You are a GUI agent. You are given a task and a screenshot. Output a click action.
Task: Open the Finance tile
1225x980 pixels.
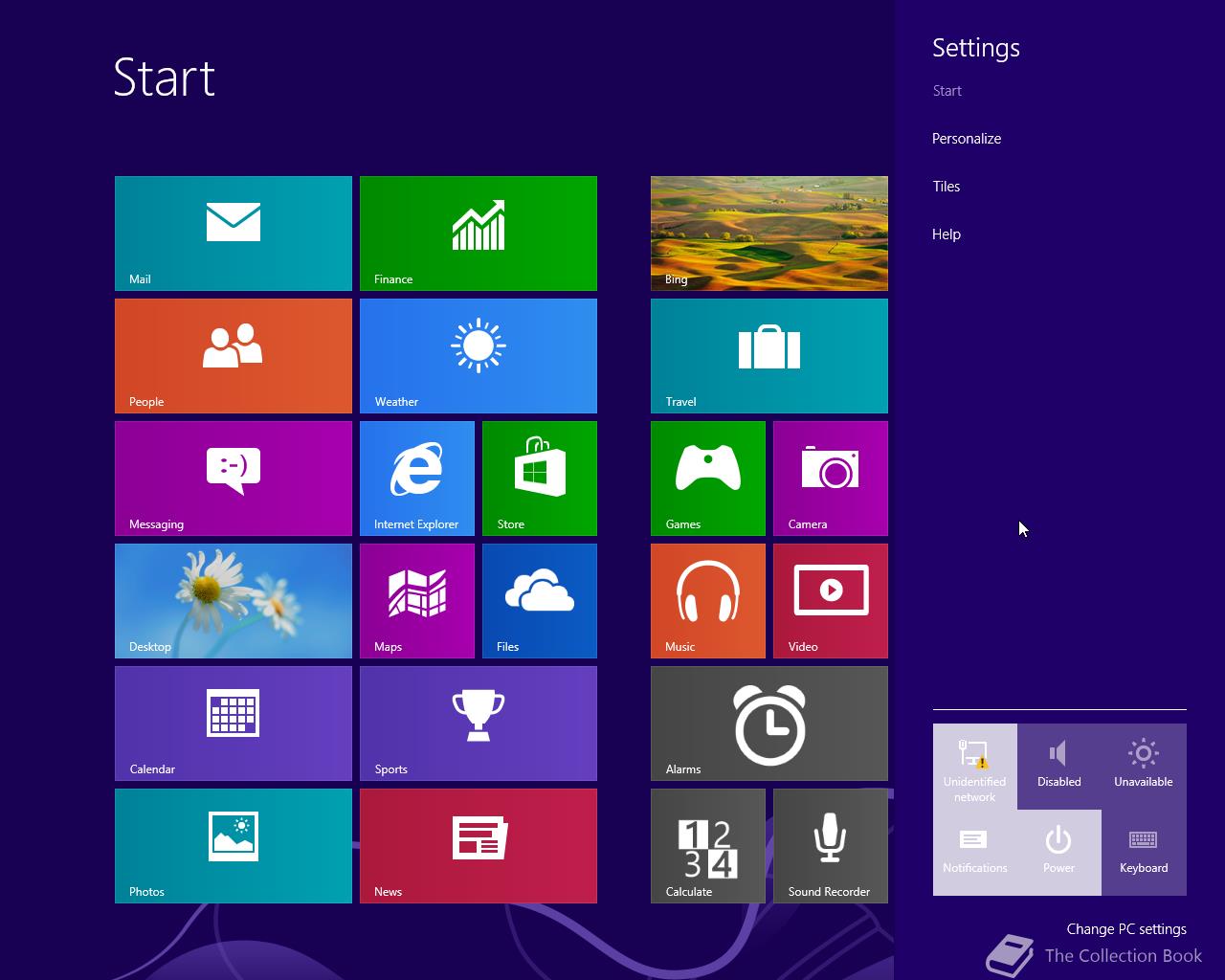click(479, 234)
